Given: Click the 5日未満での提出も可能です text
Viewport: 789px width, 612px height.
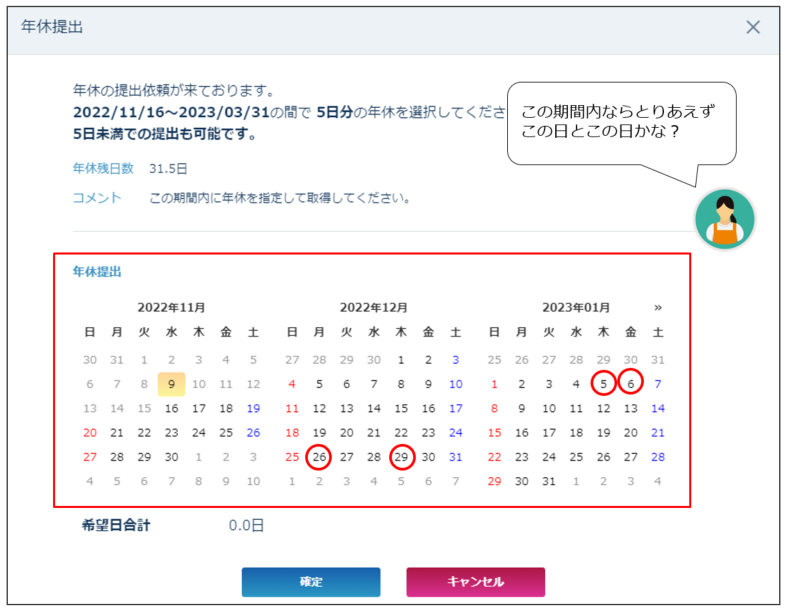Looking at the screenshot, I should (x=165, y=134).
